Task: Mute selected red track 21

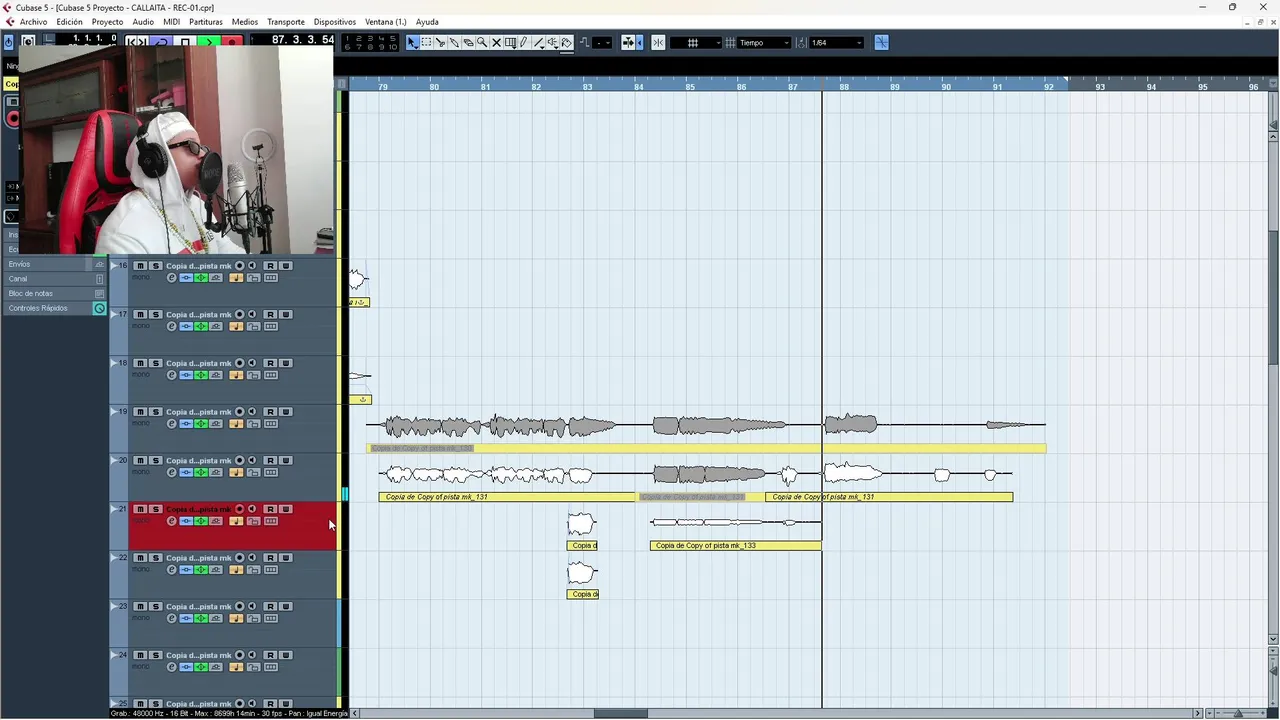Action: (x=140, y=510)
